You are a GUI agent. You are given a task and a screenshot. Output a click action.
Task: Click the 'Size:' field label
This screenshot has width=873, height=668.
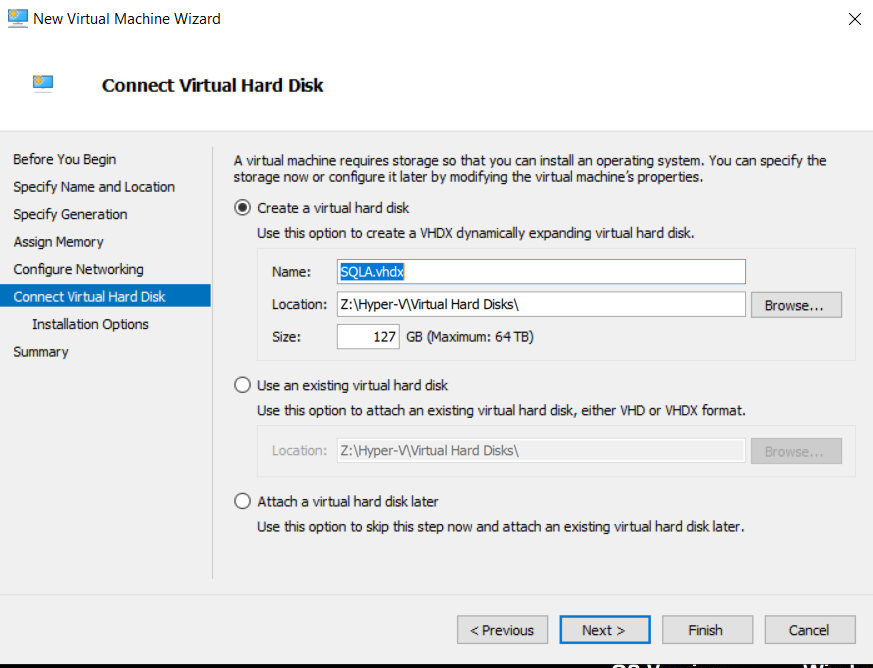coord(286,337)
